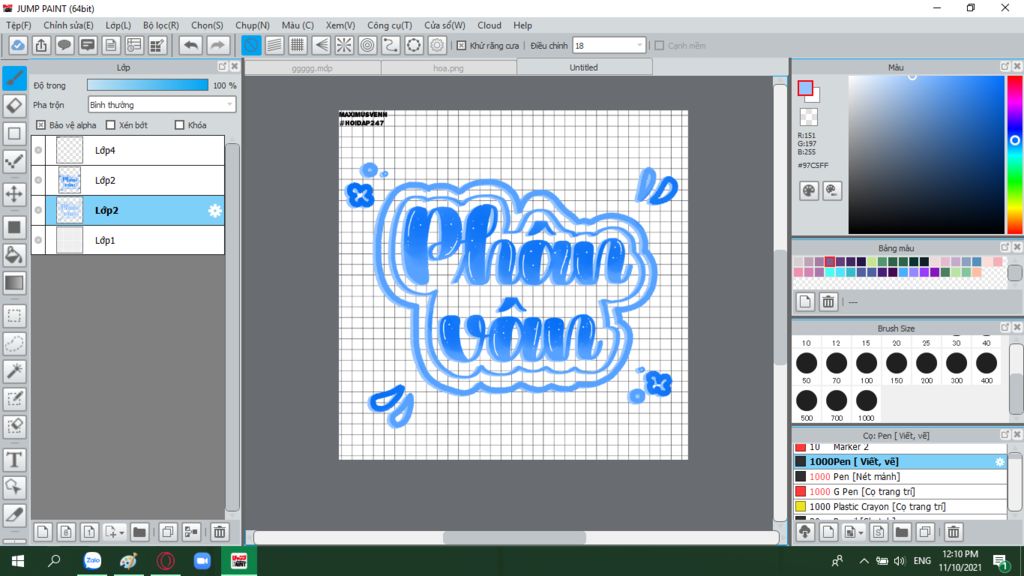
Task: Show hidden system tray icons
Action: click(863, 561)
